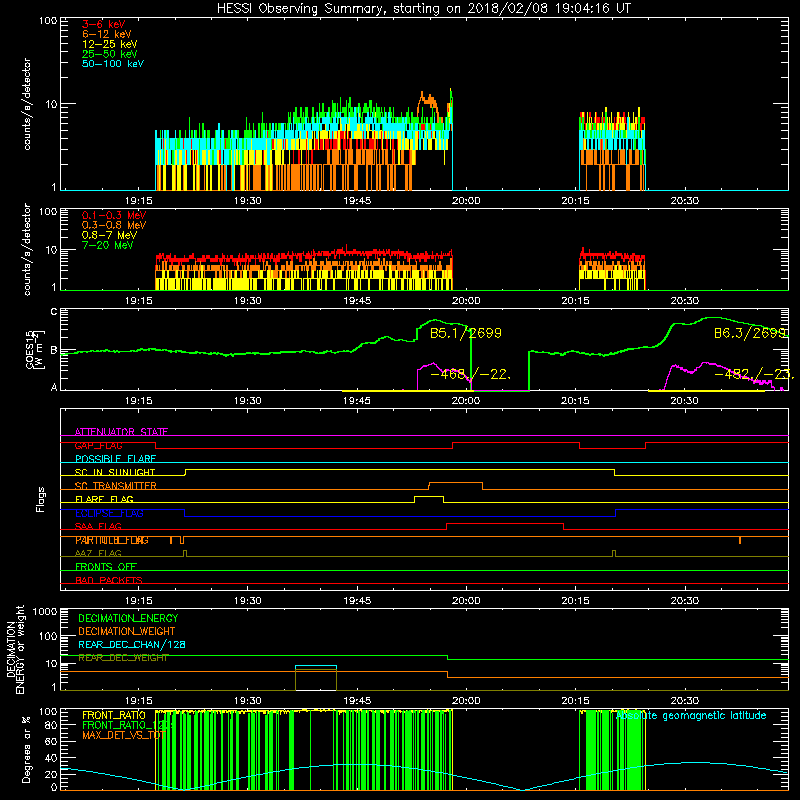Click the 19:15 tick label under the GOES15 panel
Screen dimensions: 800x800
(x=139, y=401)
